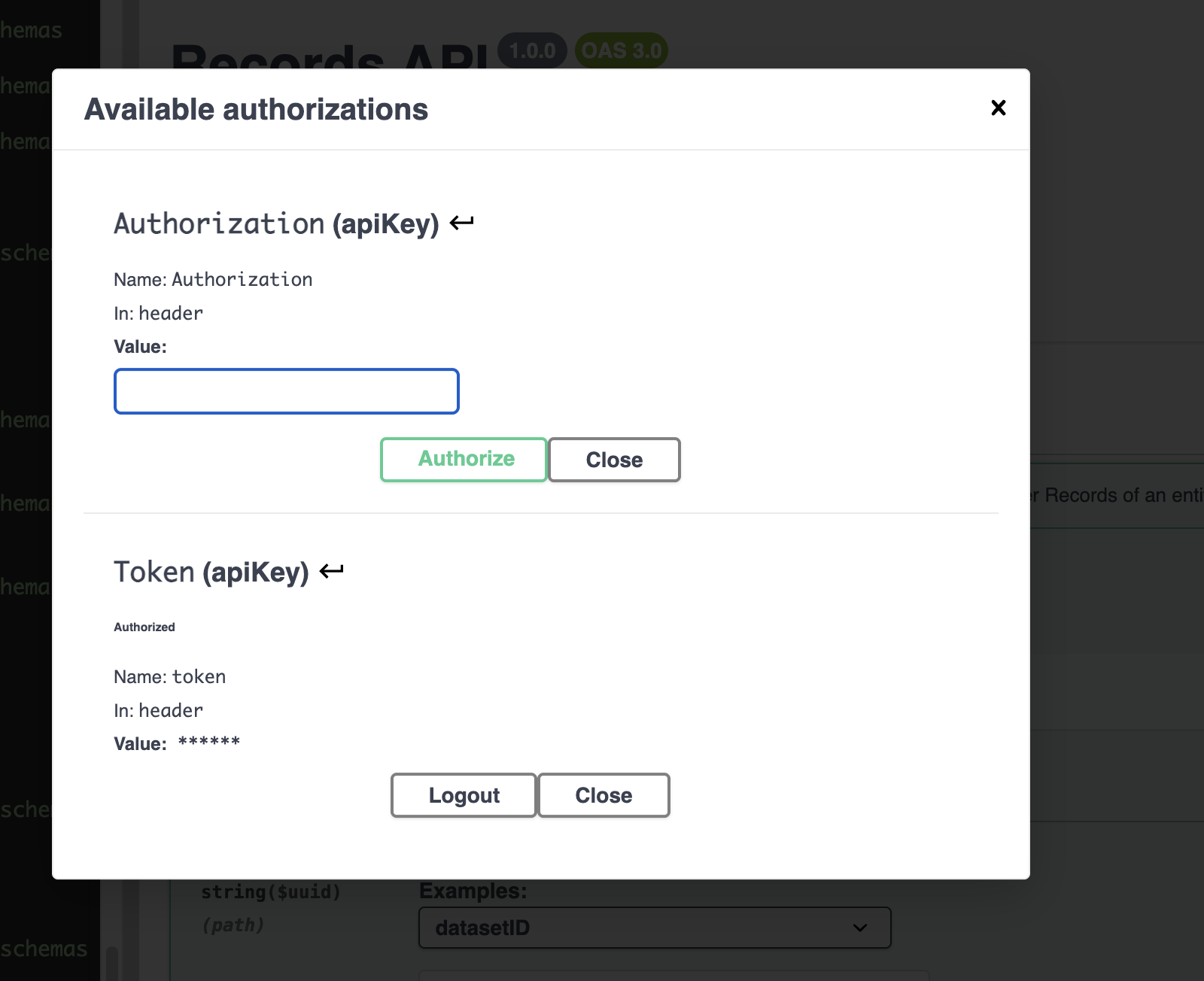This screenshot has height=981, width=1204.
Task: Click the masked token value asterisks
Action: [208, 743]
